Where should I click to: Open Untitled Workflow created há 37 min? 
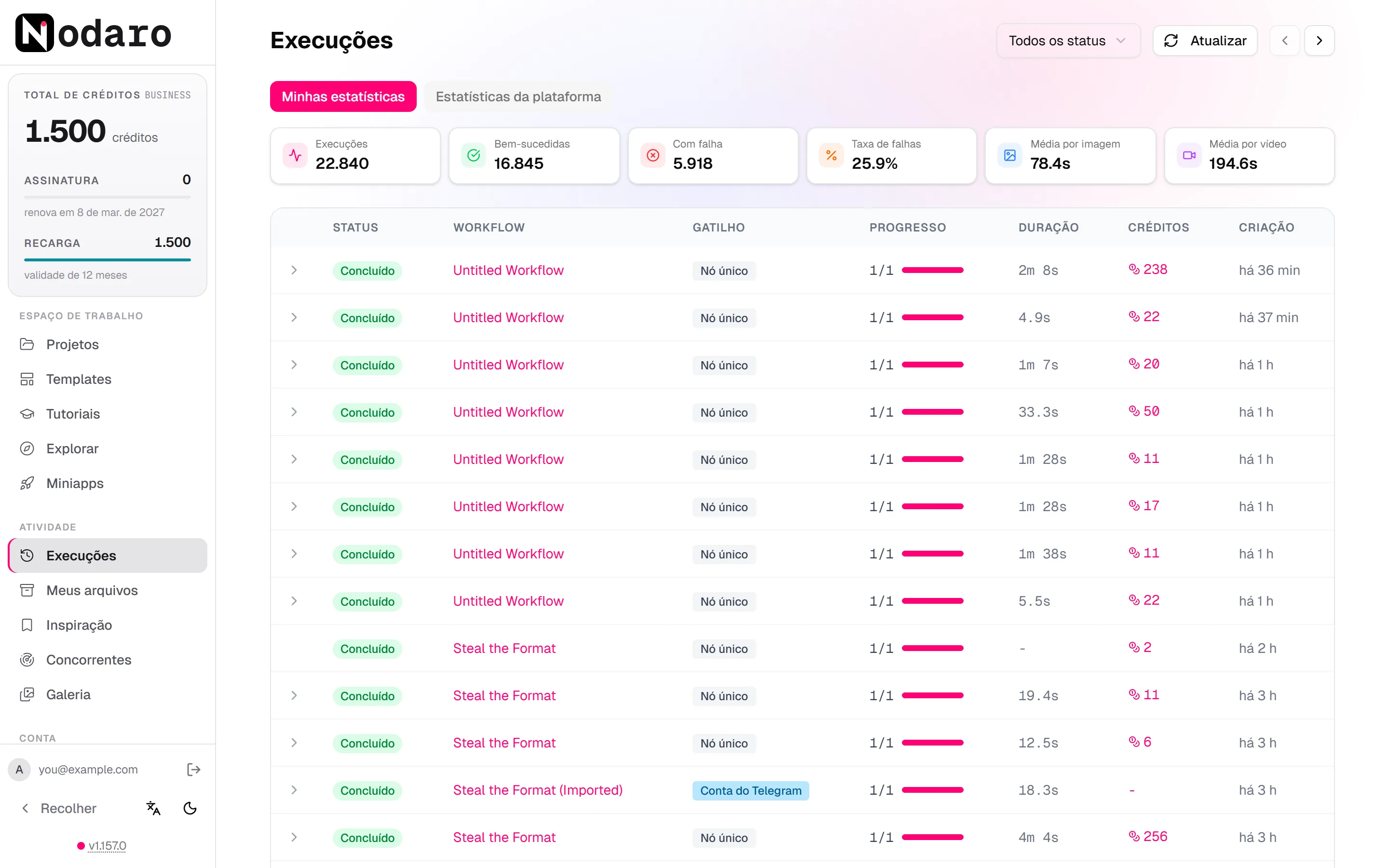tap(508, 317)
